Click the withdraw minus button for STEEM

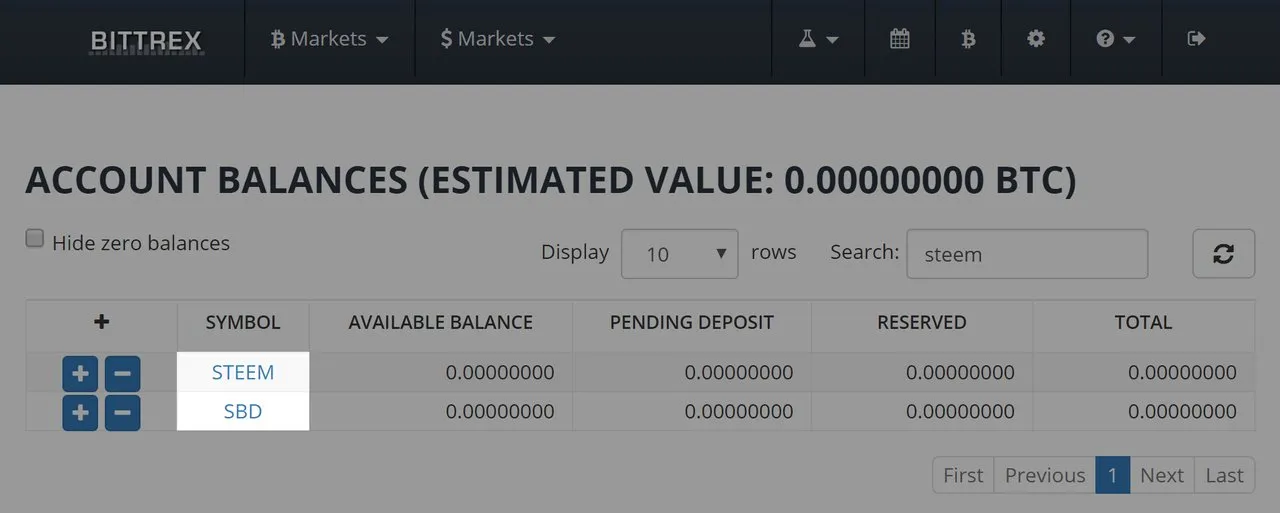tap(122, 374)
